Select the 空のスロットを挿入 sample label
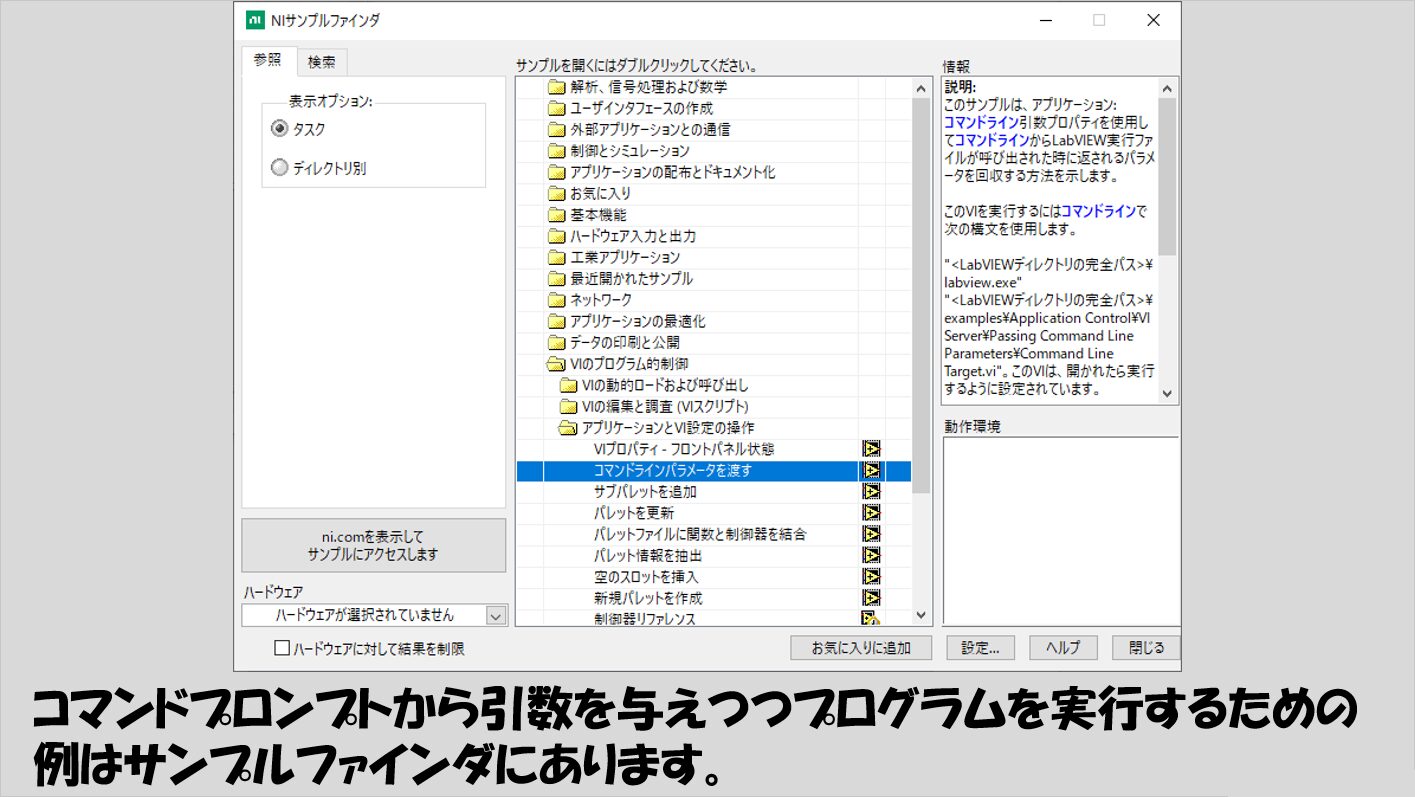Screen dimensions: 1415x797 646,577
